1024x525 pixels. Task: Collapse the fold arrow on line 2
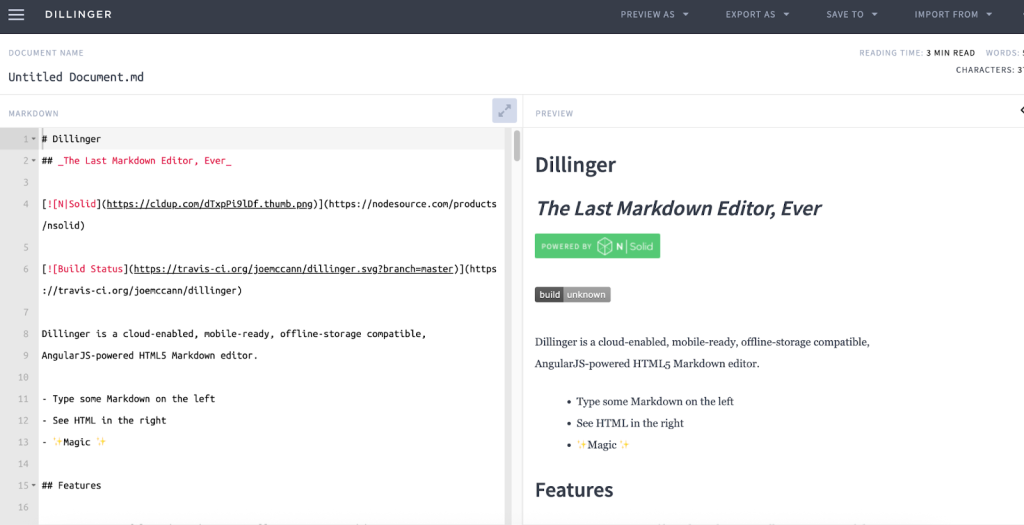coord(33,161)
